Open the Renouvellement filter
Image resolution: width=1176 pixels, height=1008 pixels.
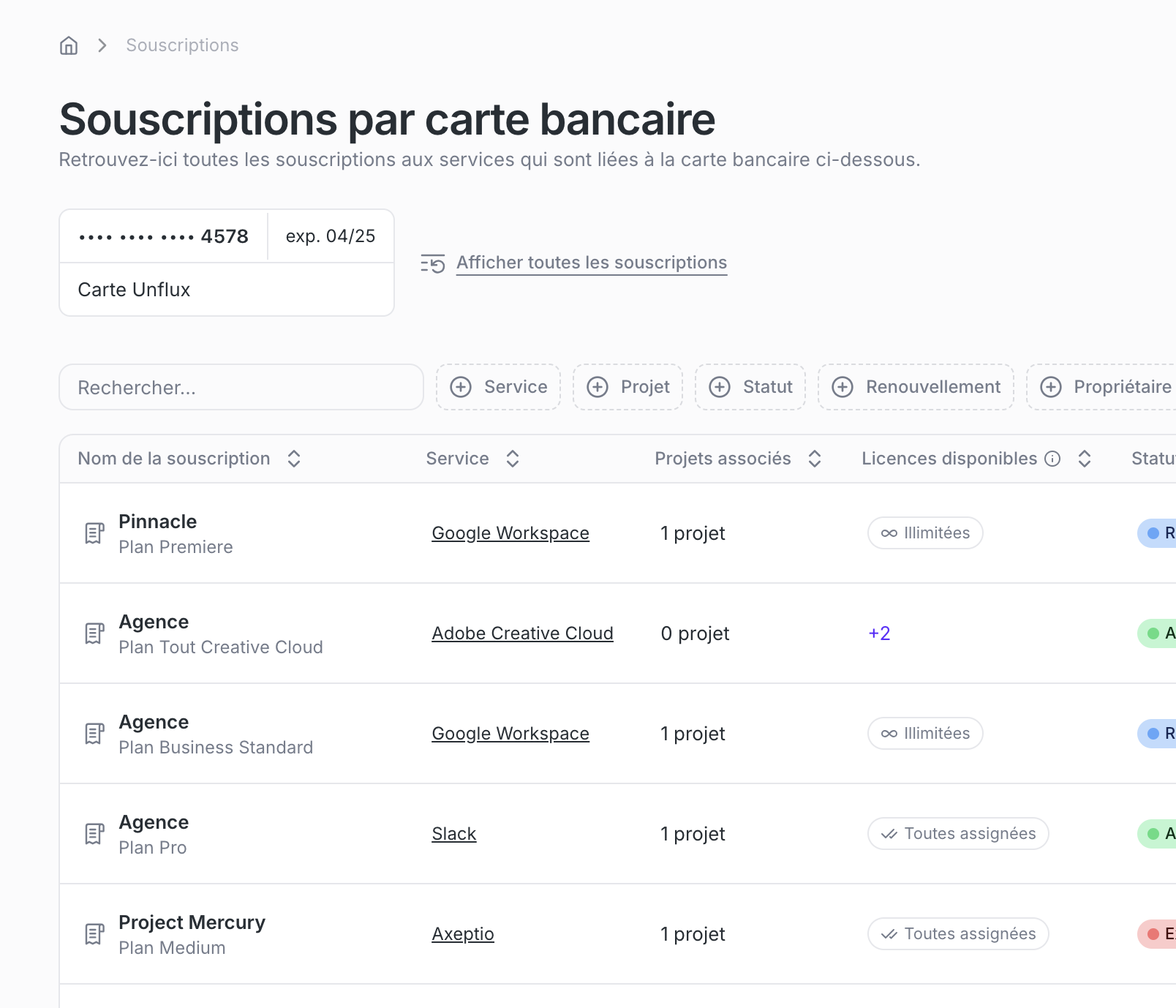click(x=916, y=387)
